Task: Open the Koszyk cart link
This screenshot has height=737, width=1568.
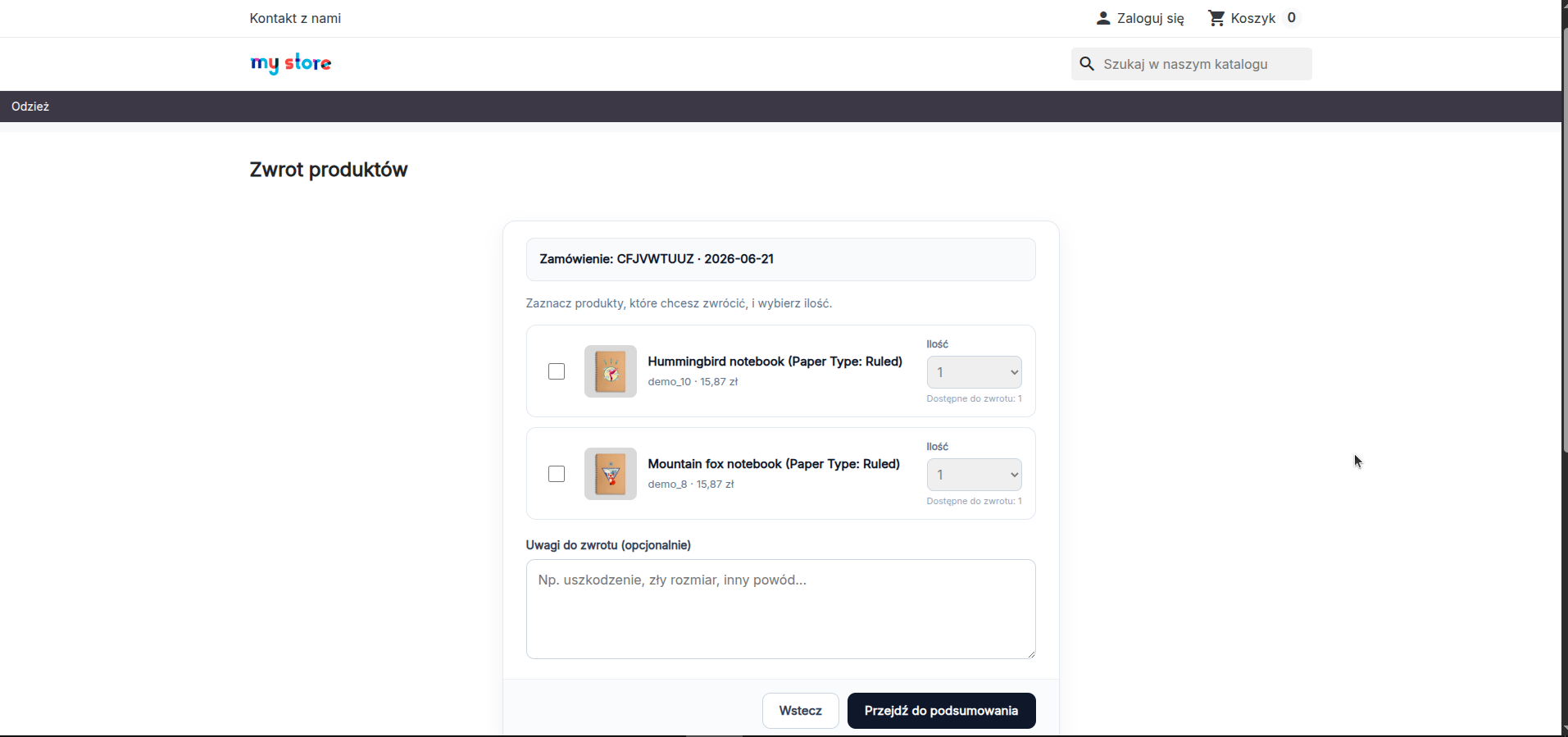Action: coord(1252,18)
